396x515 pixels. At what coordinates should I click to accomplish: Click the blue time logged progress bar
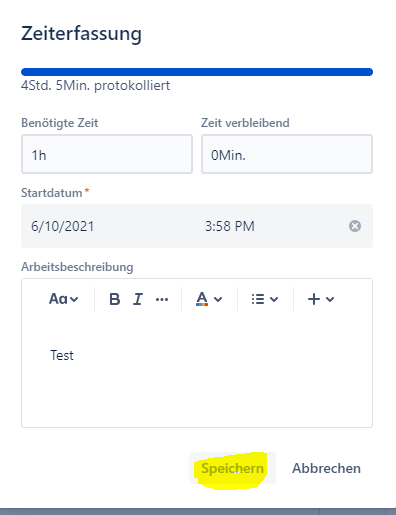point(197,72)
